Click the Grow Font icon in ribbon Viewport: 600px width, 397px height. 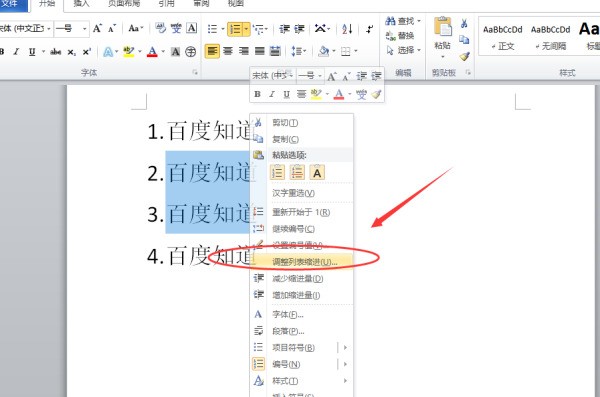97,28
